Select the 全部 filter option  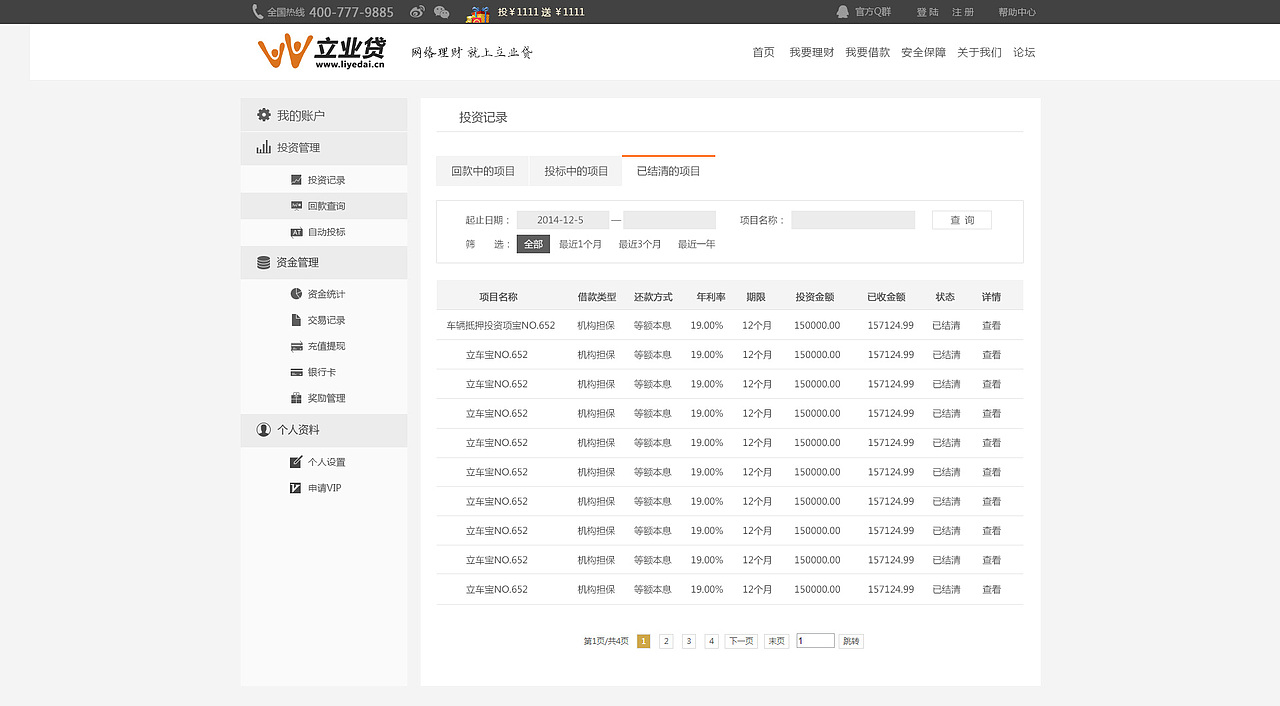tap(532, 243)
